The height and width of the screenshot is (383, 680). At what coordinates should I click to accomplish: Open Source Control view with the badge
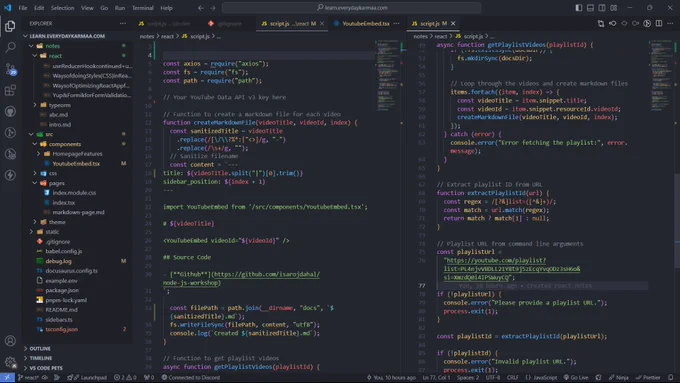10,69
